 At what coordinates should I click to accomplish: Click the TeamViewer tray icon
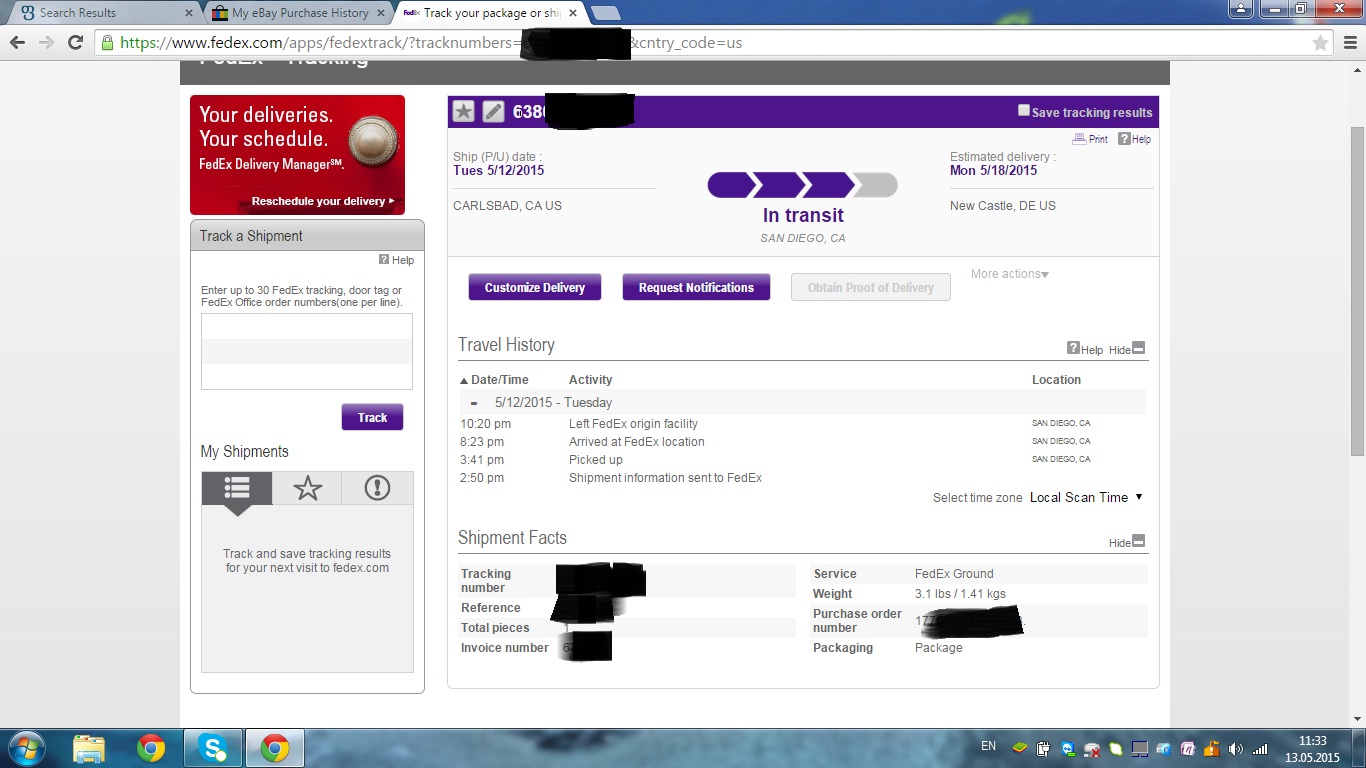tap(1069, 748)
